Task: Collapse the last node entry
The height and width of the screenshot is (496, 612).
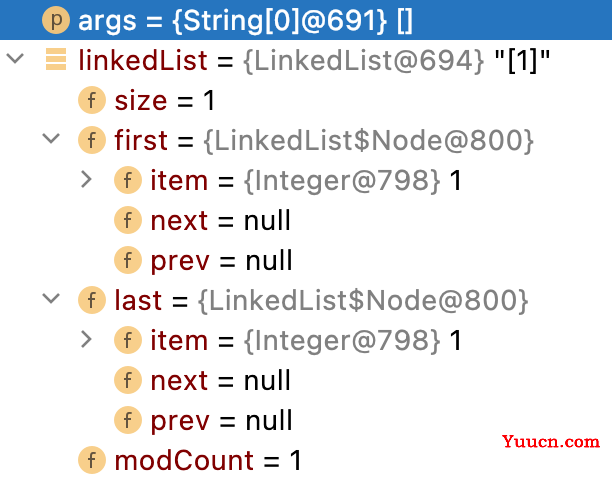Action: click(x=51, y=299)
